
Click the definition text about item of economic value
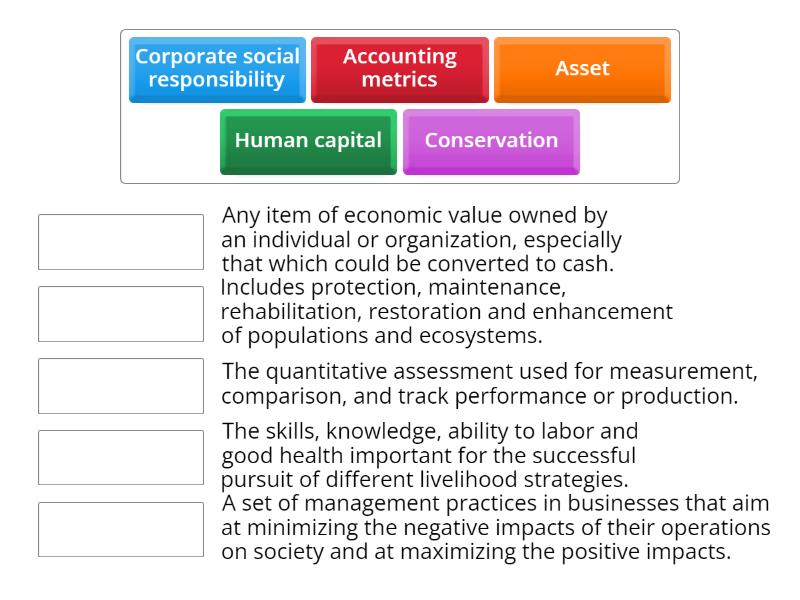[x=421, y=239]
